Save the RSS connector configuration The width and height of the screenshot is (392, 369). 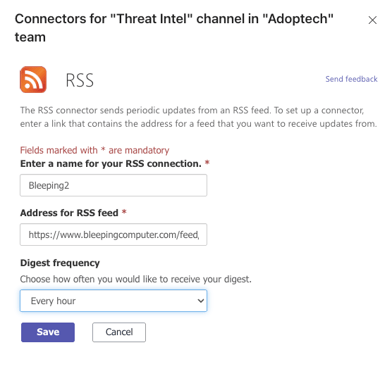[x=48, y=332]
